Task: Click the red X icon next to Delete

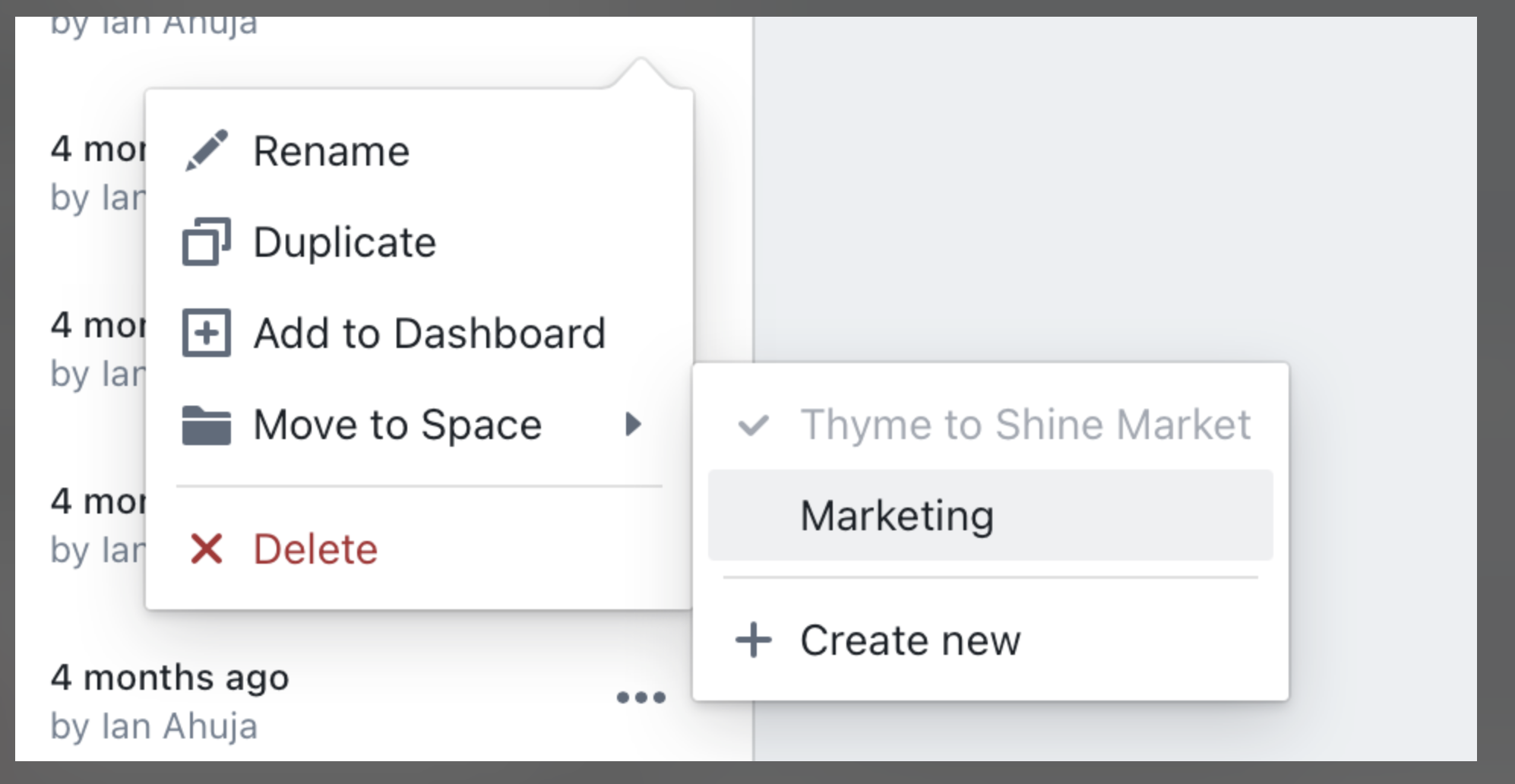Action: [205, 548]
